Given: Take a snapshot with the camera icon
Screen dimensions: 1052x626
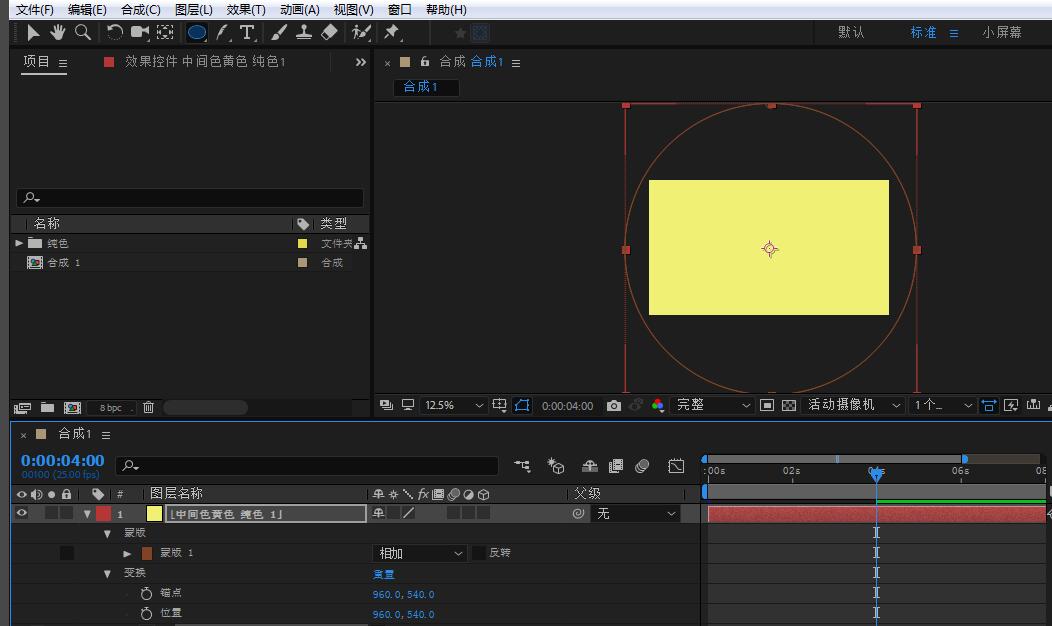Looking at the screenshot, I should coord(614,406).
